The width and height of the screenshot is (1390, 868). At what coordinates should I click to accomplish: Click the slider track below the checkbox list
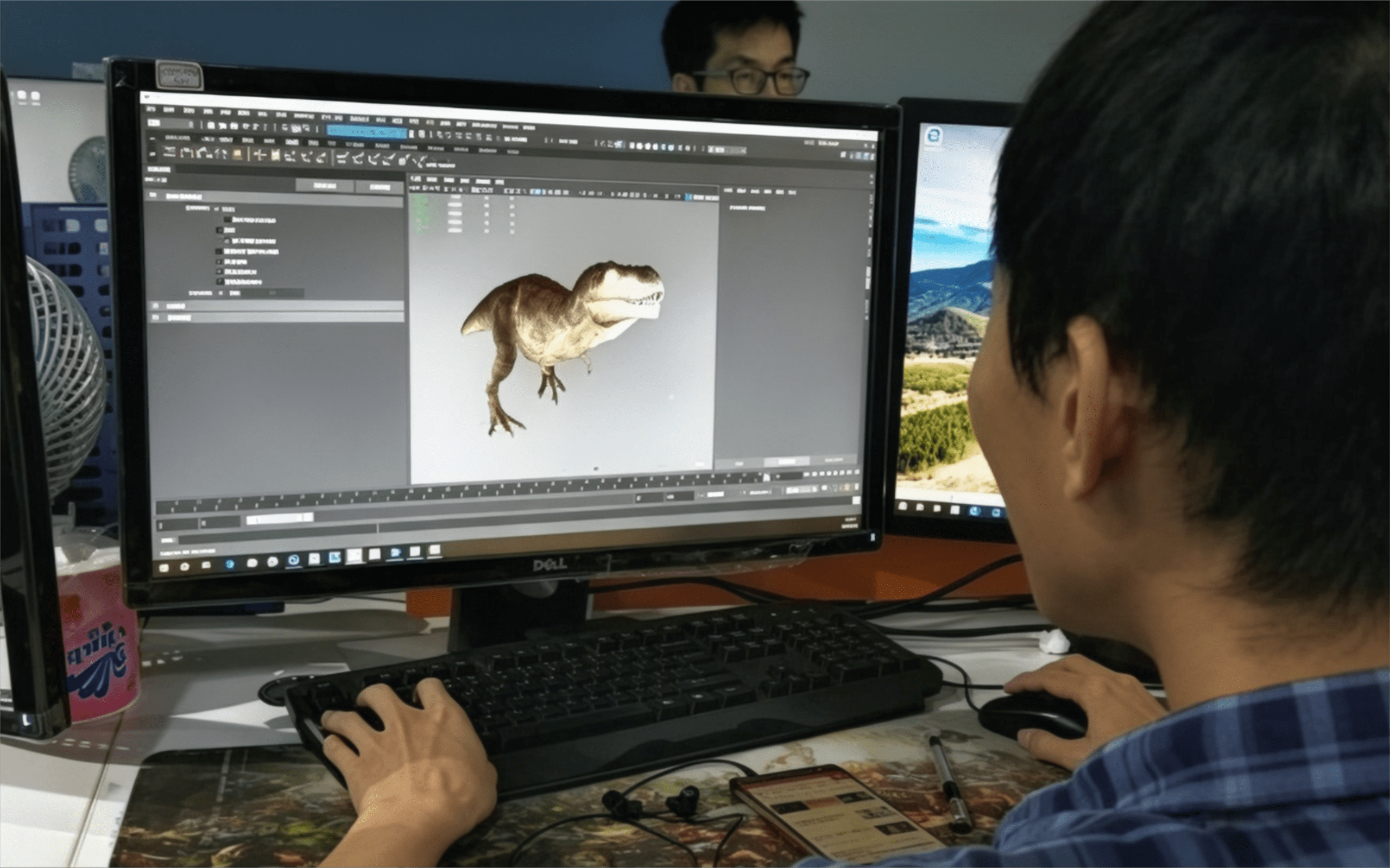(x=272, y=293)
